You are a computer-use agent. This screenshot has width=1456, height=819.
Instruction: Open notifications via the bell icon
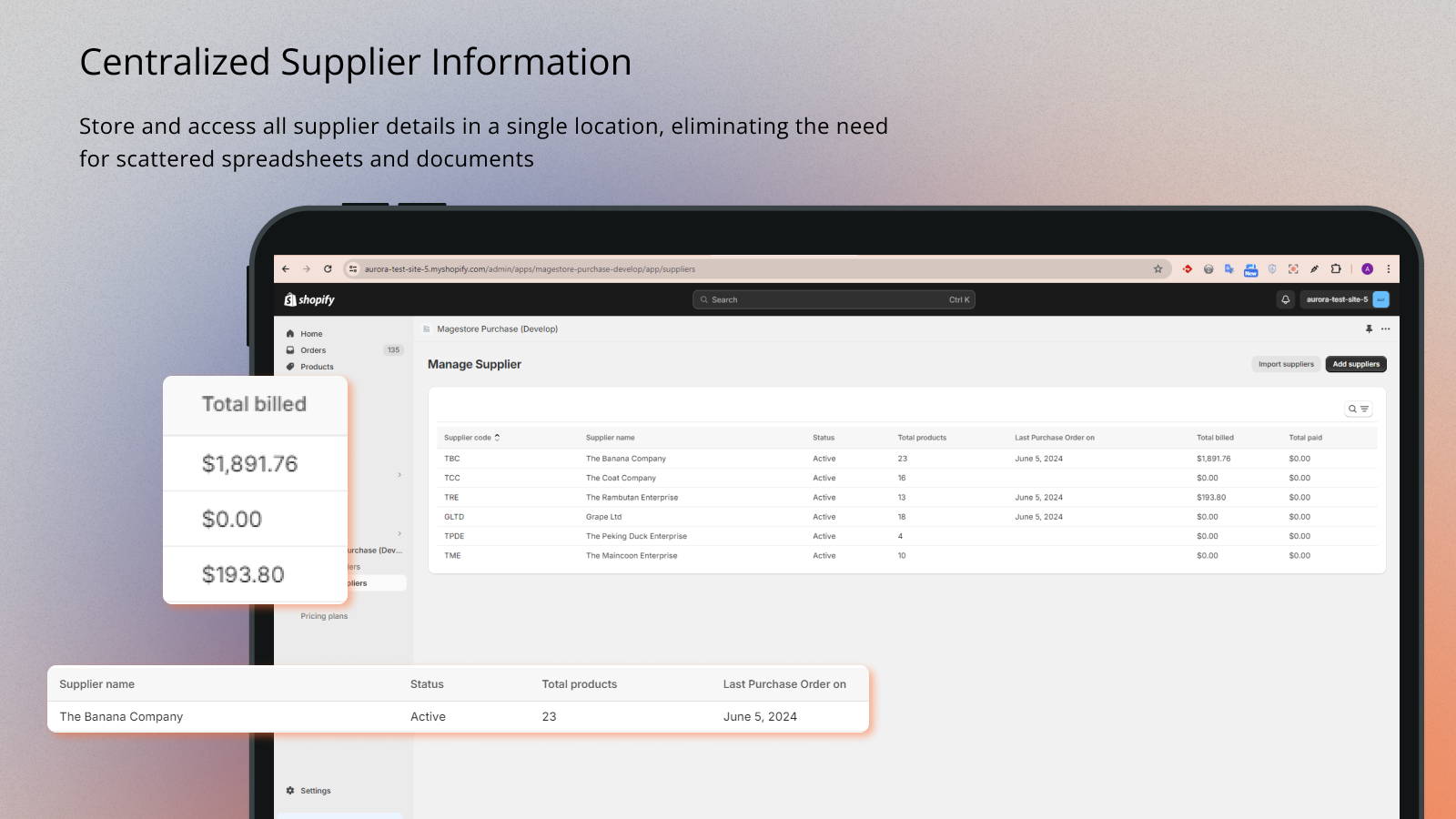[x=1285, y=300]
